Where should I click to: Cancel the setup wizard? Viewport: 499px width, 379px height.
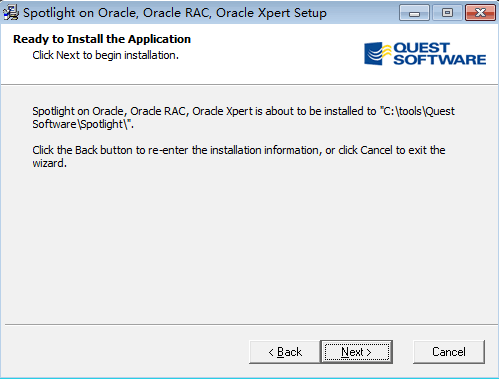pyautogui.click(x=449, y=352)
